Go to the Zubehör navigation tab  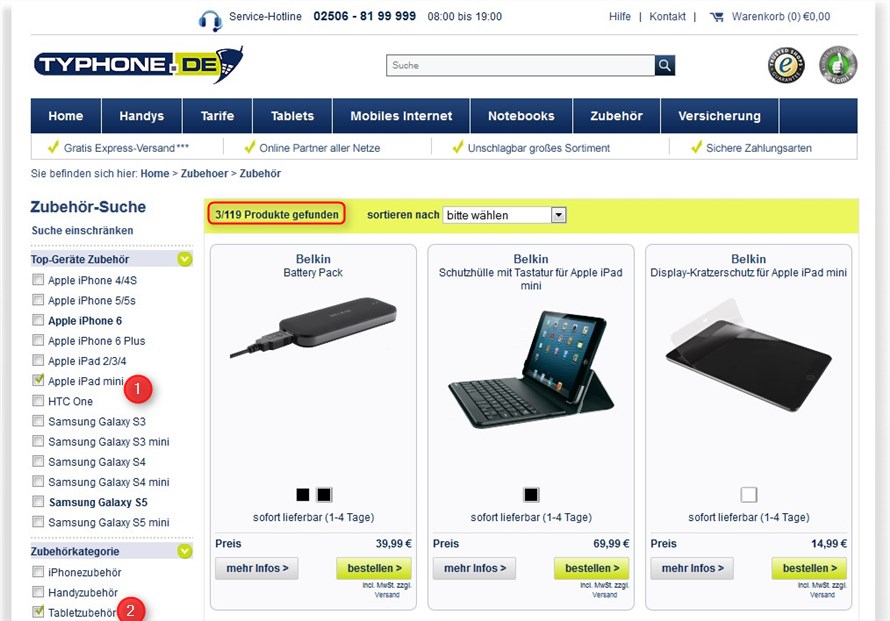pyautogui.click(x=616, y=116)
